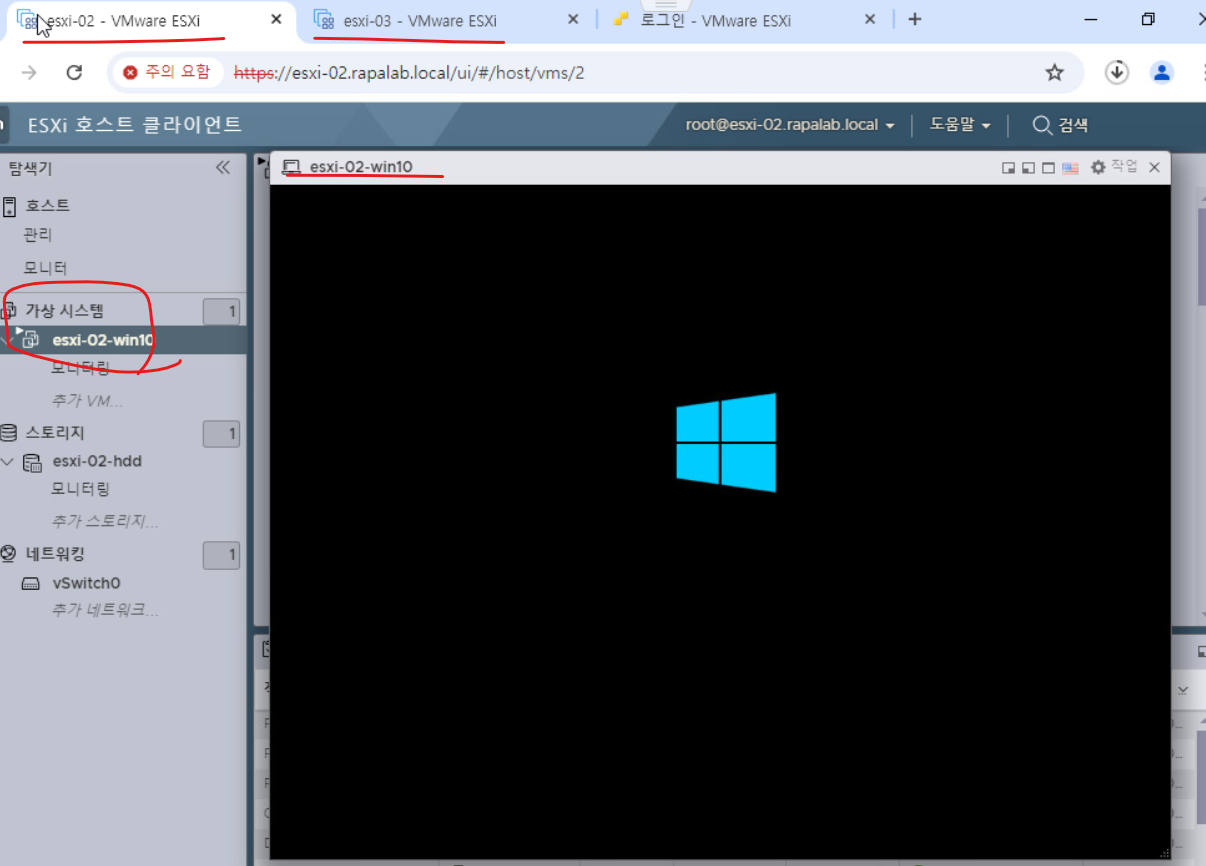Select 스토리지 in navigator
The image size is (1206, 866).
coord(55,433)
